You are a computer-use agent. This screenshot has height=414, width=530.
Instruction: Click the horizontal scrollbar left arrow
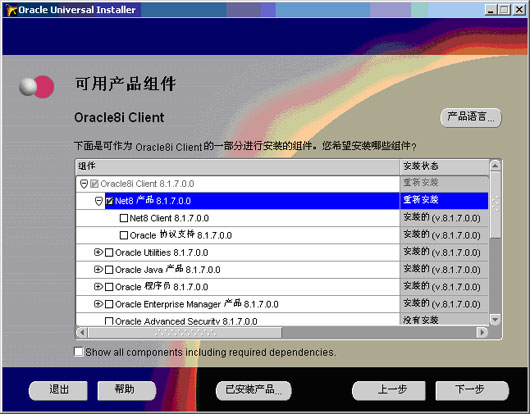[82, 333]
